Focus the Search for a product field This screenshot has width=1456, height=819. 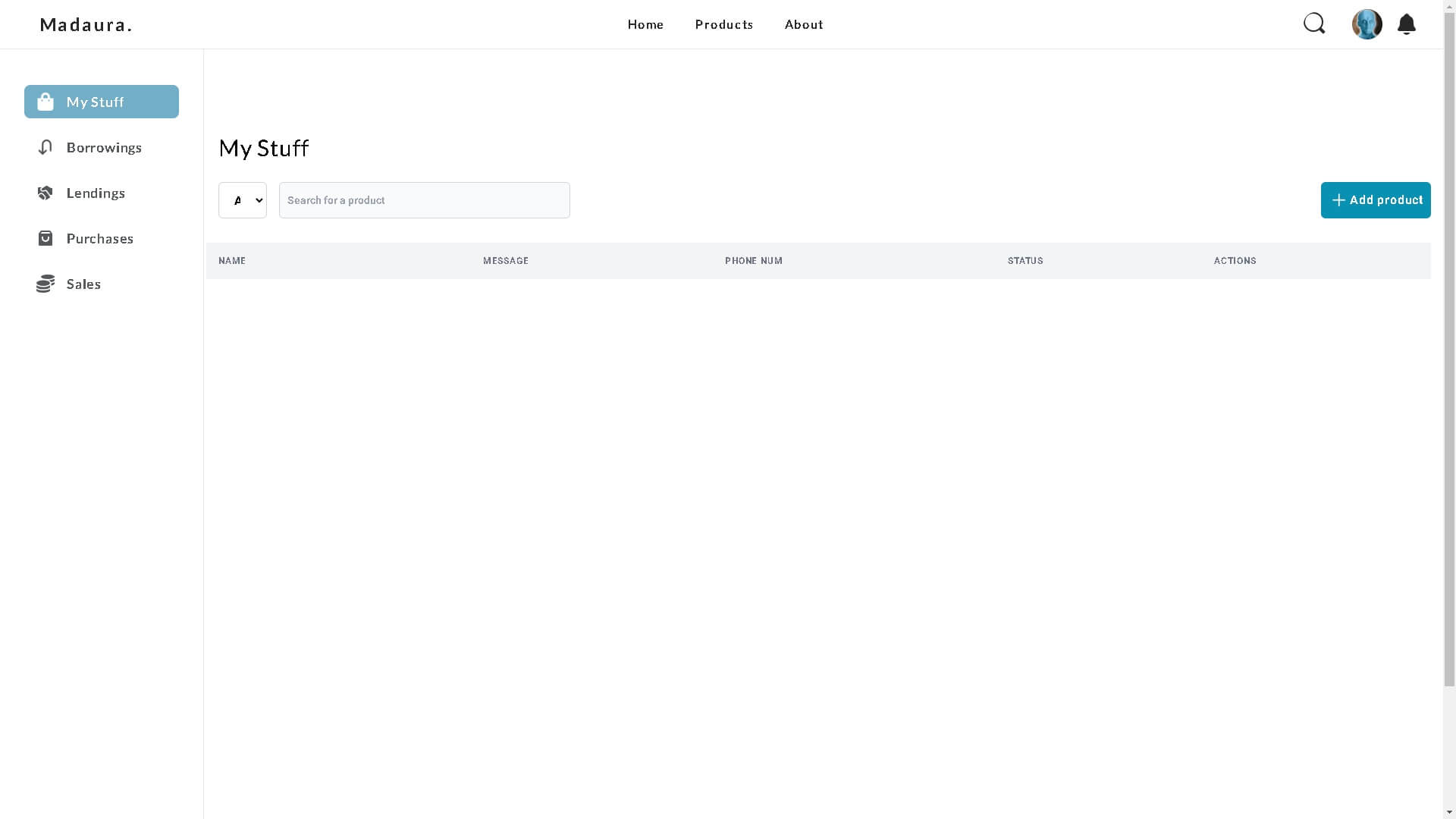[425, 200]
